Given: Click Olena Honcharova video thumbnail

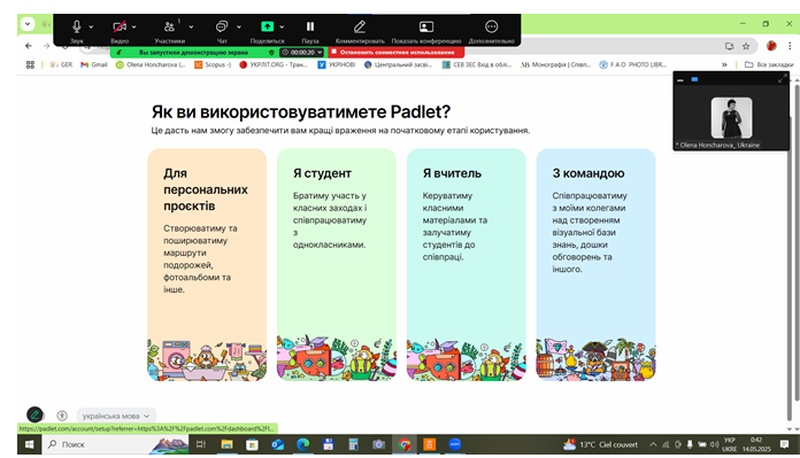Looking at the screenshot, I should point(731,118).
